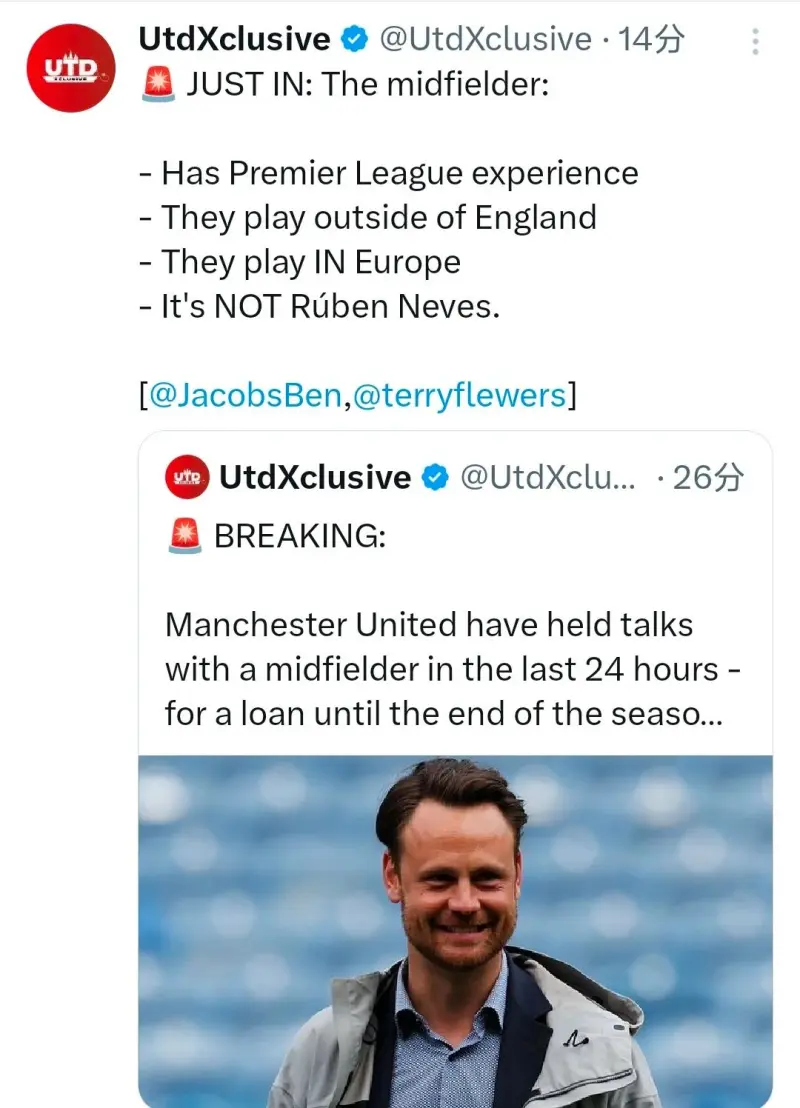800x1108 pixels.
Task: Open the quoted tweet's photo of the smiling man
Action: (455, 930)
